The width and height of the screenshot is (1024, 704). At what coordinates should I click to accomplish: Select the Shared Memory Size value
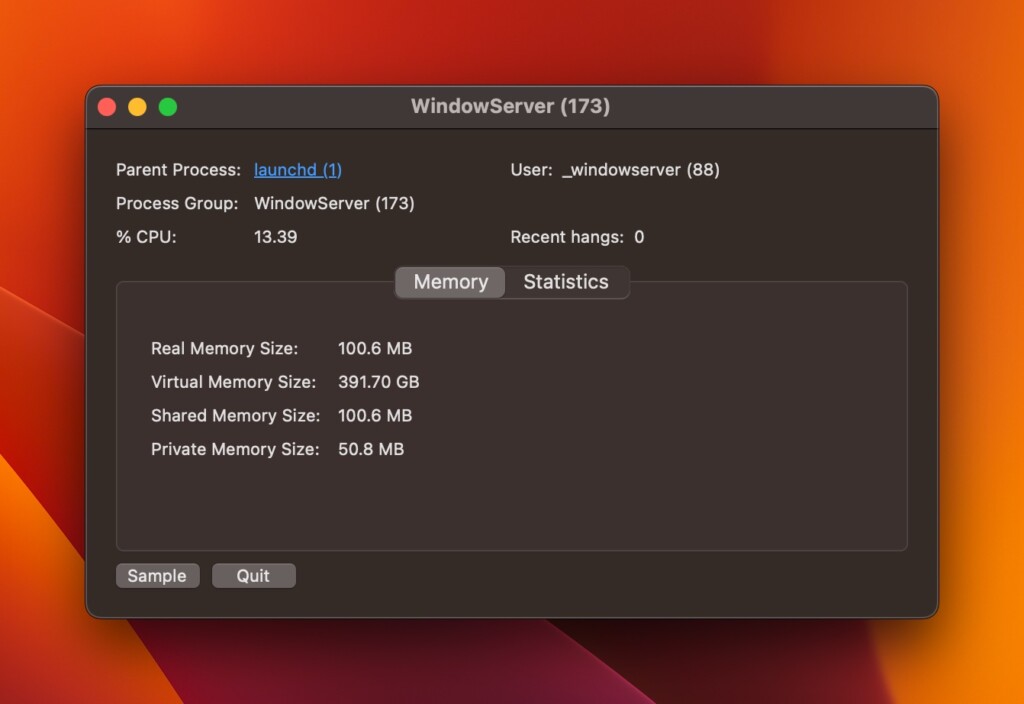coord(374,416)
